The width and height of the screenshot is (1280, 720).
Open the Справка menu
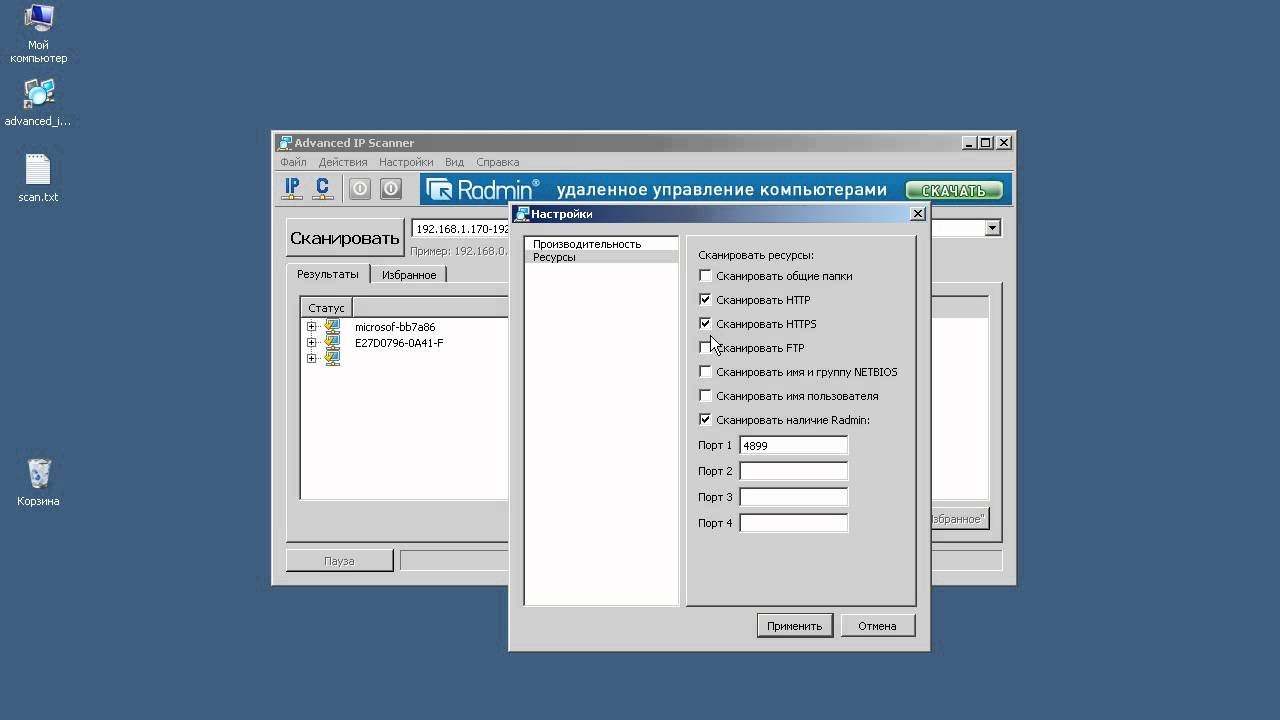[x=497, y=162]
